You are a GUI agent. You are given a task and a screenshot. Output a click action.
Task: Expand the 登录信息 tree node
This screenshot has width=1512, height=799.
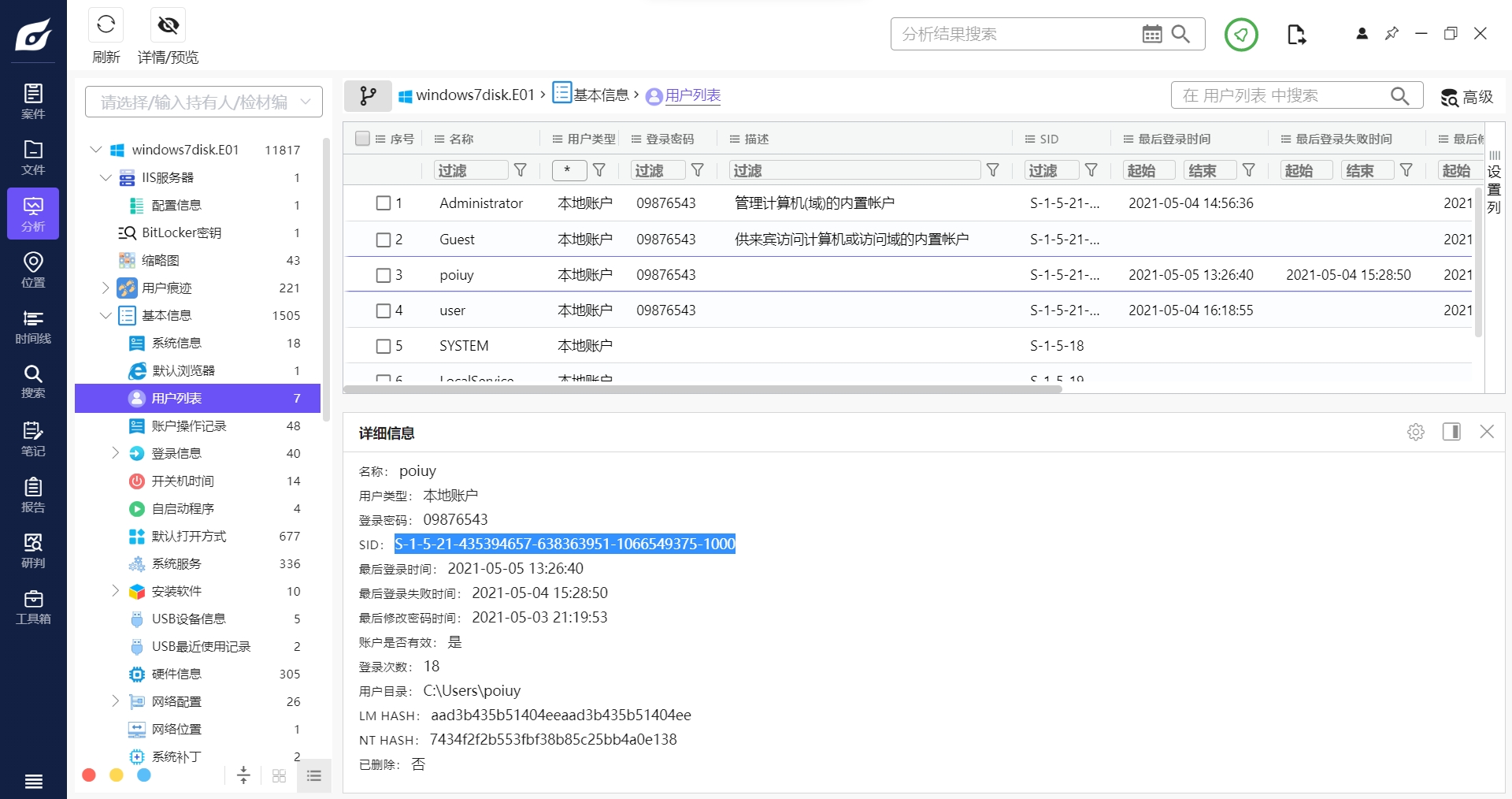(115, 453)
